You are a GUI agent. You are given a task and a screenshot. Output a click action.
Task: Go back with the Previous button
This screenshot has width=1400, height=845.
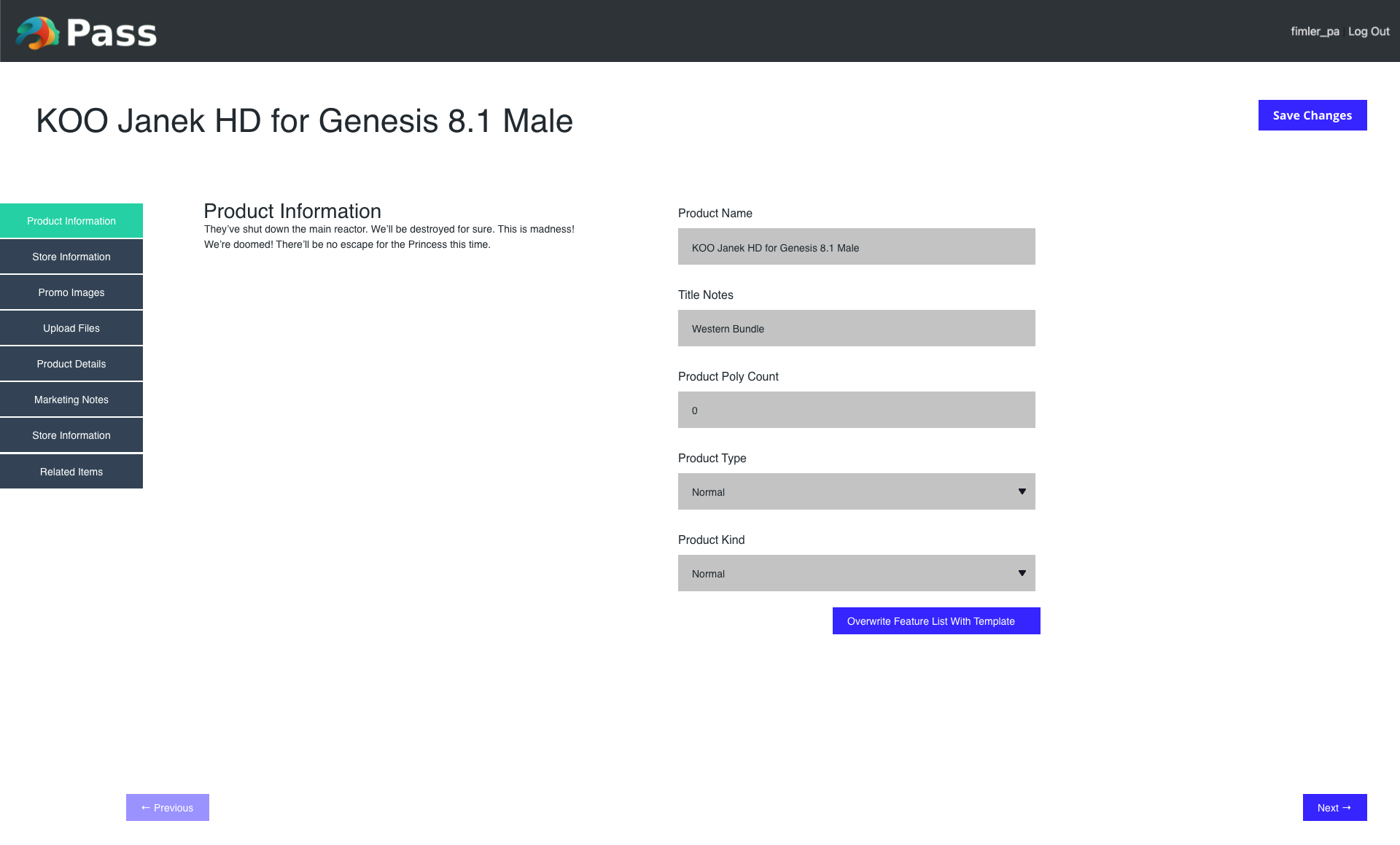[168, 808]
